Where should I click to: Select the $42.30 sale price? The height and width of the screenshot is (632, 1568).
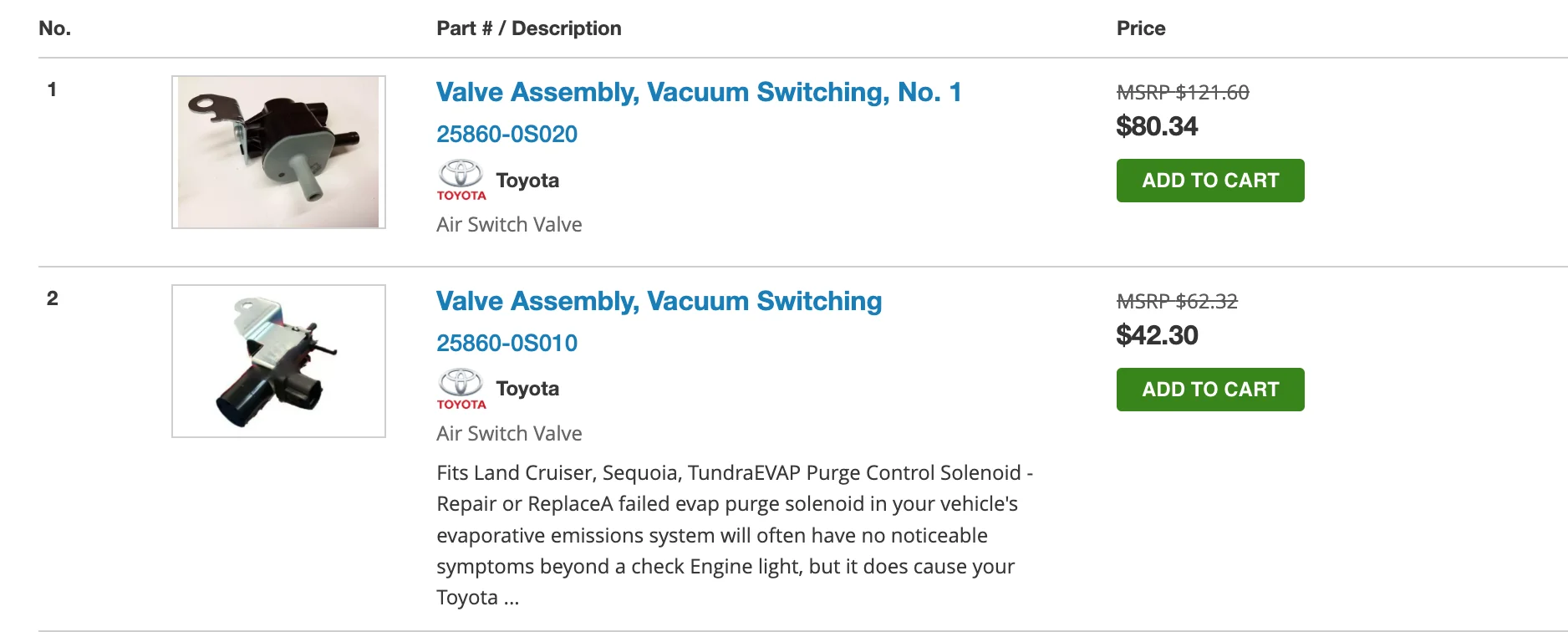(x=1157, y=335)
